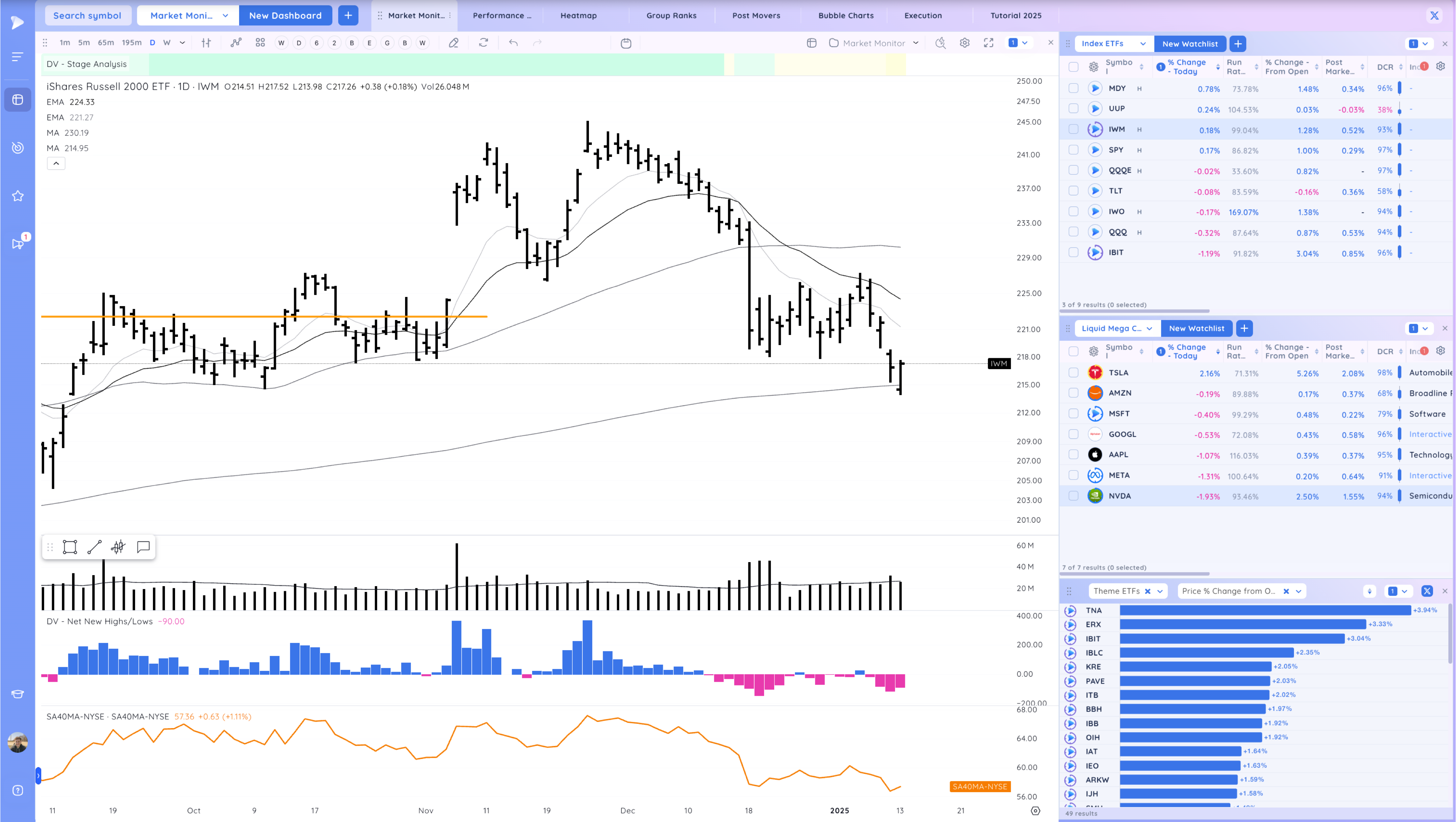Undo the last chart action
This screenshot has height=822, width=1456.
click(513, 43)
